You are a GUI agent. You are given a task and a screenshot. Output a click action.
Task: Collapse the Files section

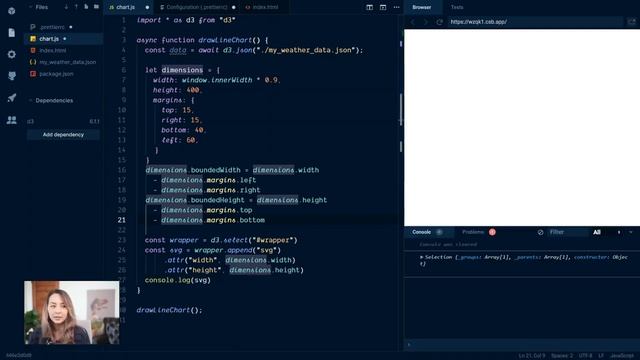[x=30, y=7]
